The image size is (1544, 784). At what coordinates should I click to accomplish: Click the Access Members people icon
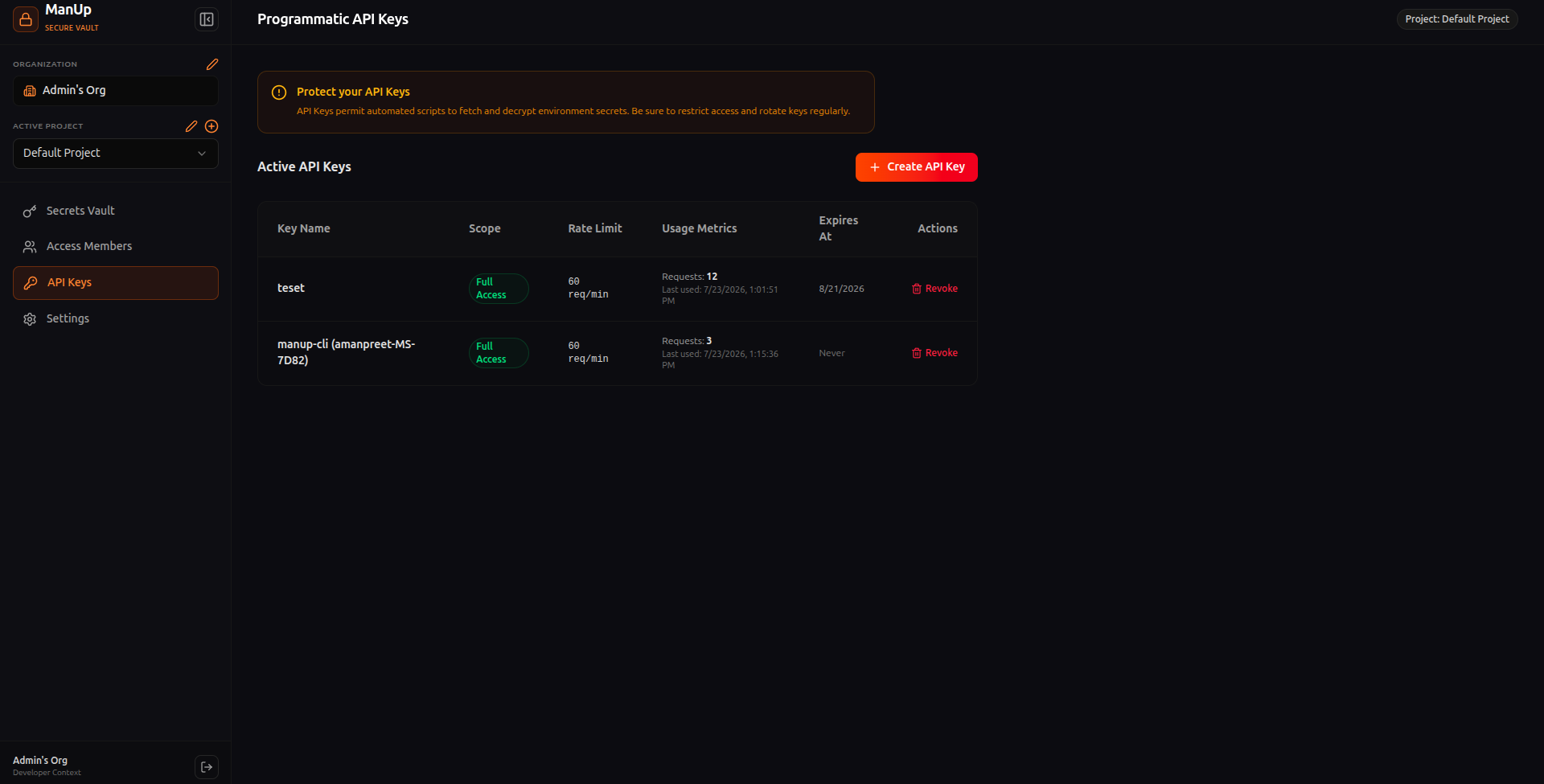[x=30, y=247]
